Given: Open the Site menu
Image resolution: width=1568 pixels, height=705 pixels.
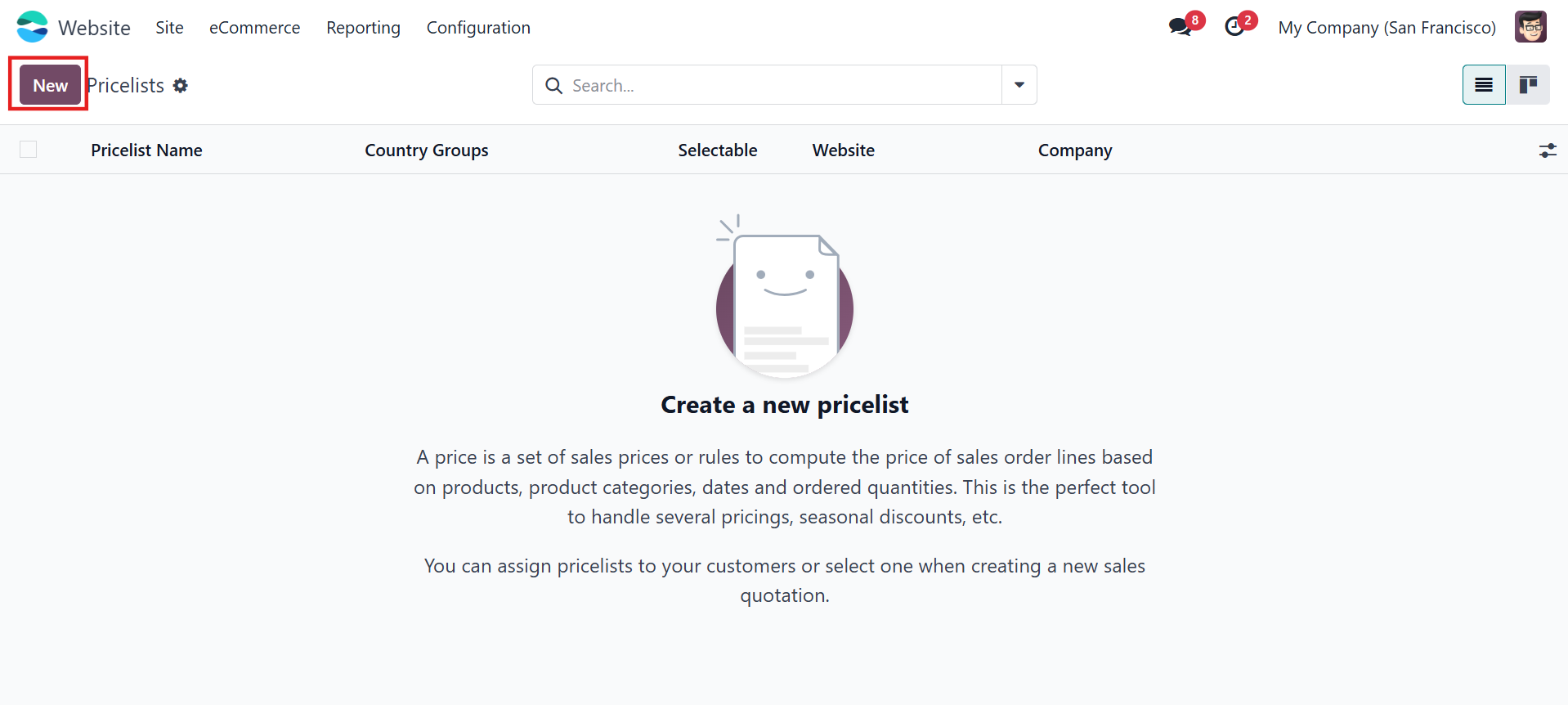Looking at the screenshot, I should coord(169,27).
